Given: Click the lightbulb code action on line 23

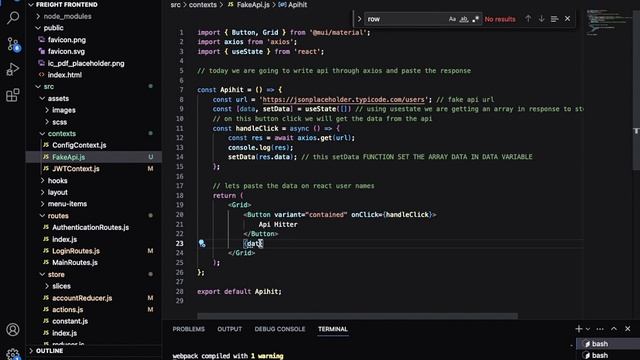Looking at the screenshot, I should 202,243.
